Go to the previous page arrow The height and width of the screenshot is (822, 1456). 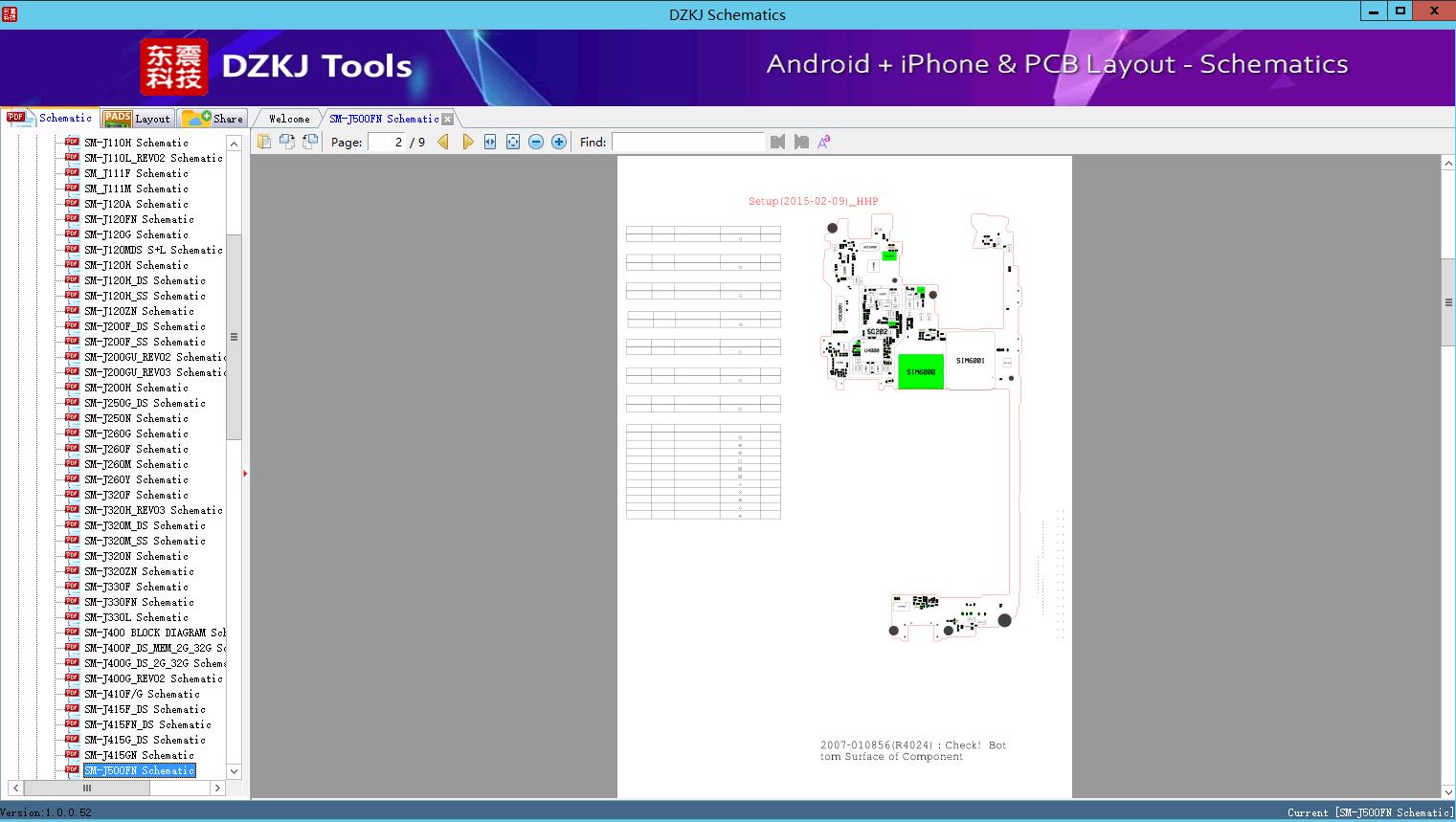tap(443, 142)
